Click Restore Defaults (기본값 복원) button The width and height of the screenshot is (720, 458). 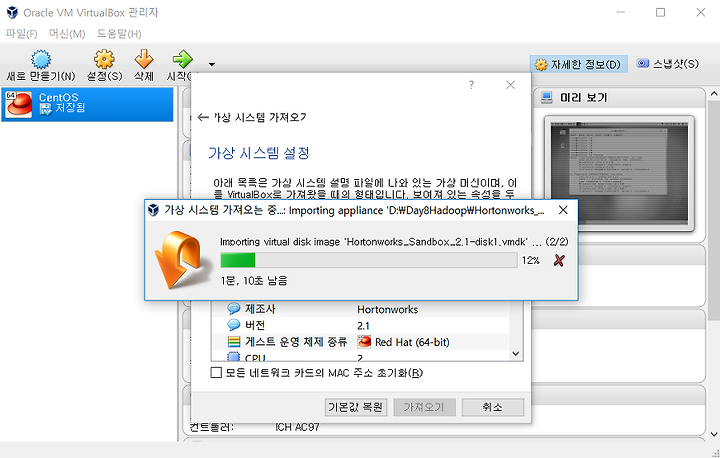pos(355,407)
